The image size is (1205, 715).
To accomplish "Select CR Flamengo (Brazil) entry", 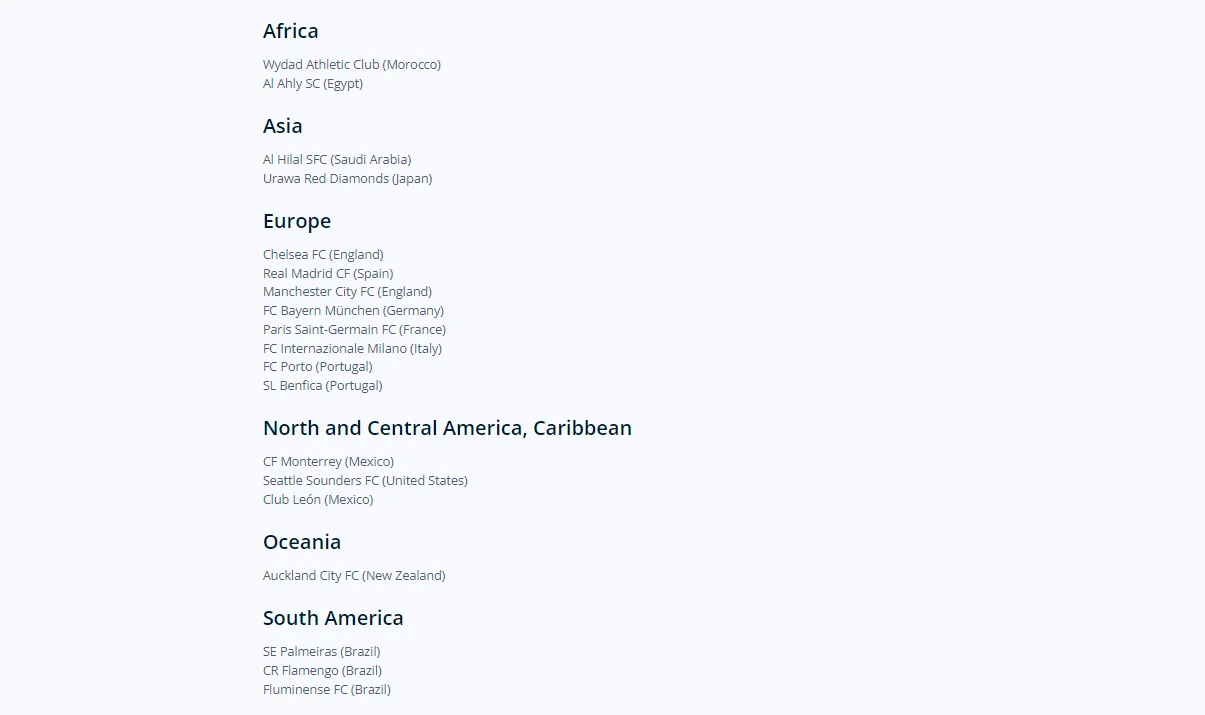I will tap(322, 671).
